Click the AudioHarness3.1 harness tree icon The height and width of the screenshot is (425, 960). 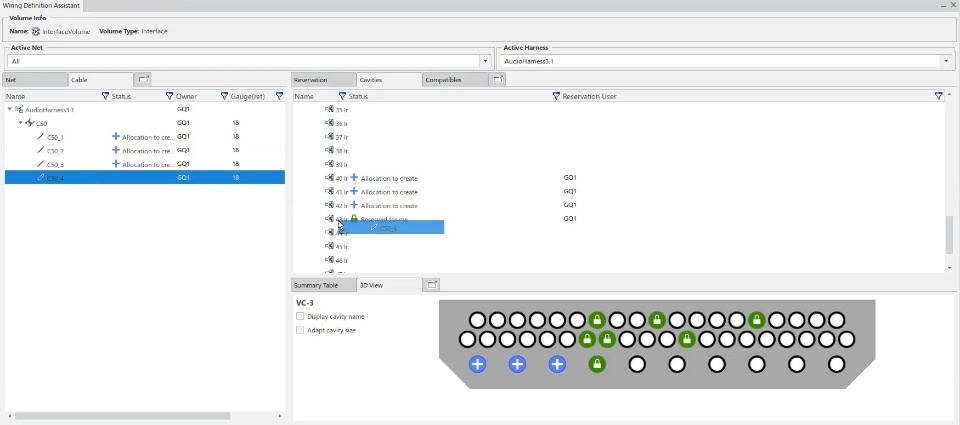(x=19, y=110)
